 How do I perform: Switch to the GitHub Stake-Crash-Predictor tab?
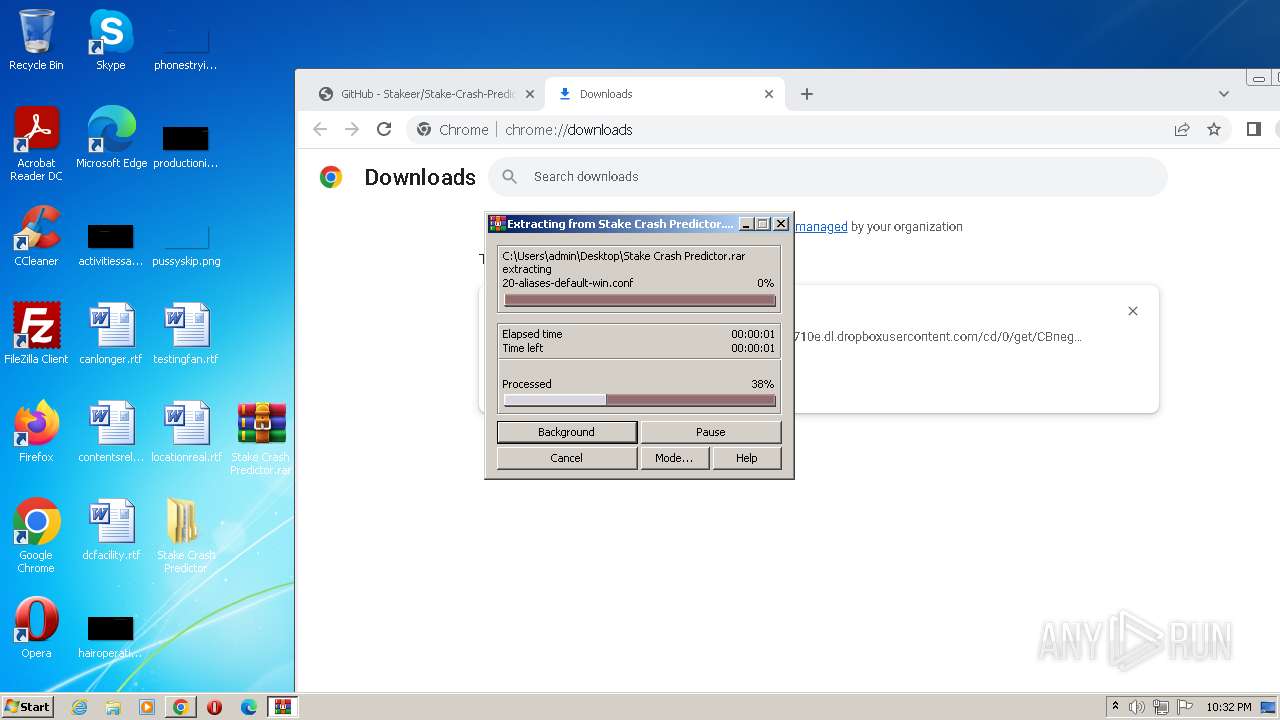(427, 94)
